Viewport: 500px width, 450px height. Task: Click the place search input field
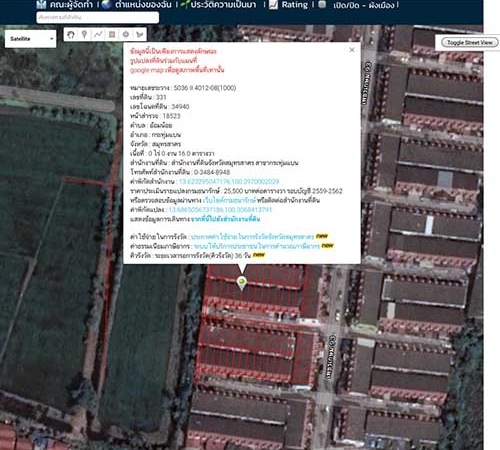pyautogui.click(x=98, y=17)
